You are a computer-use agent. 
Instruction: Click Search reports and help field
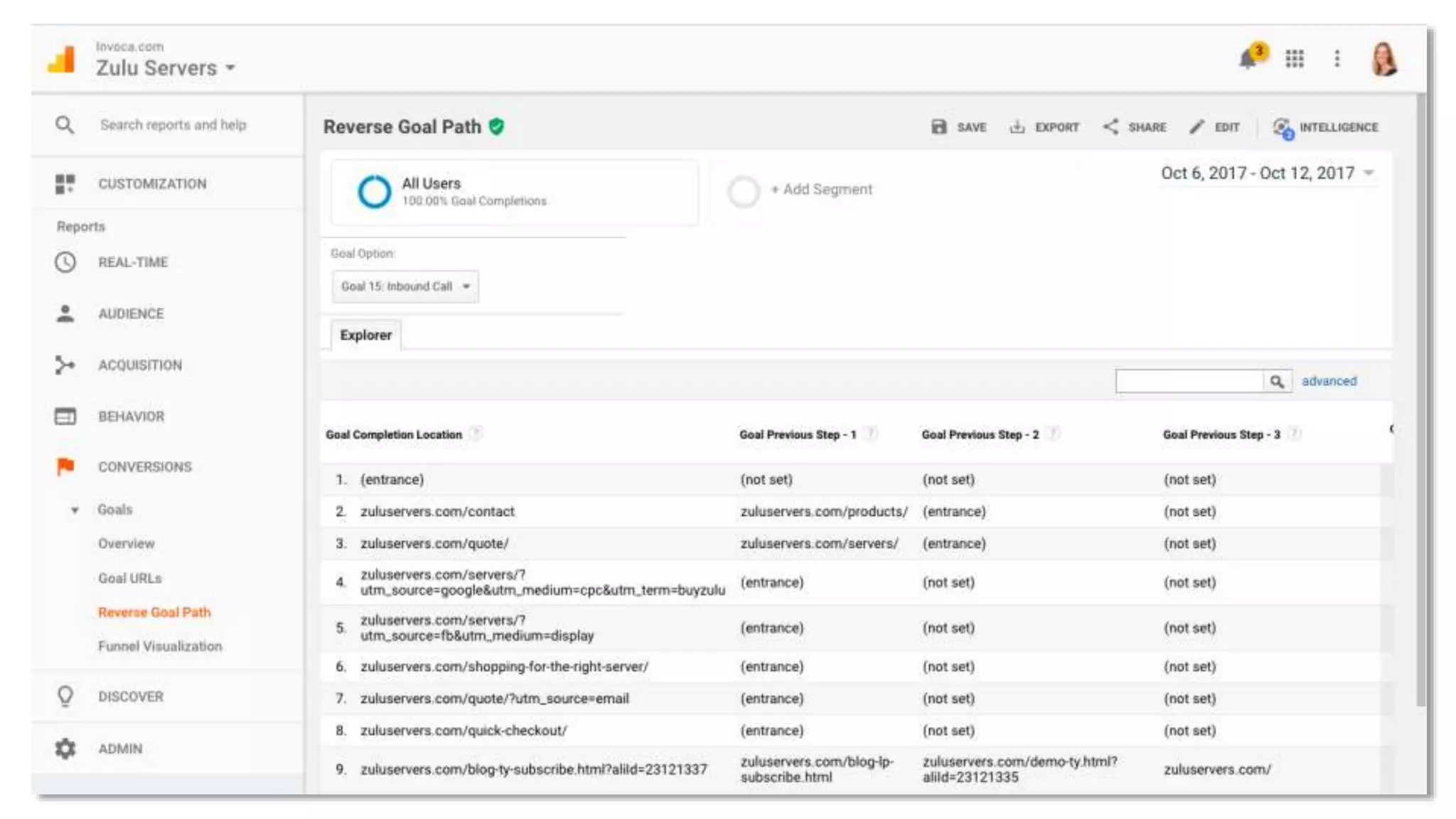point(173,125)
